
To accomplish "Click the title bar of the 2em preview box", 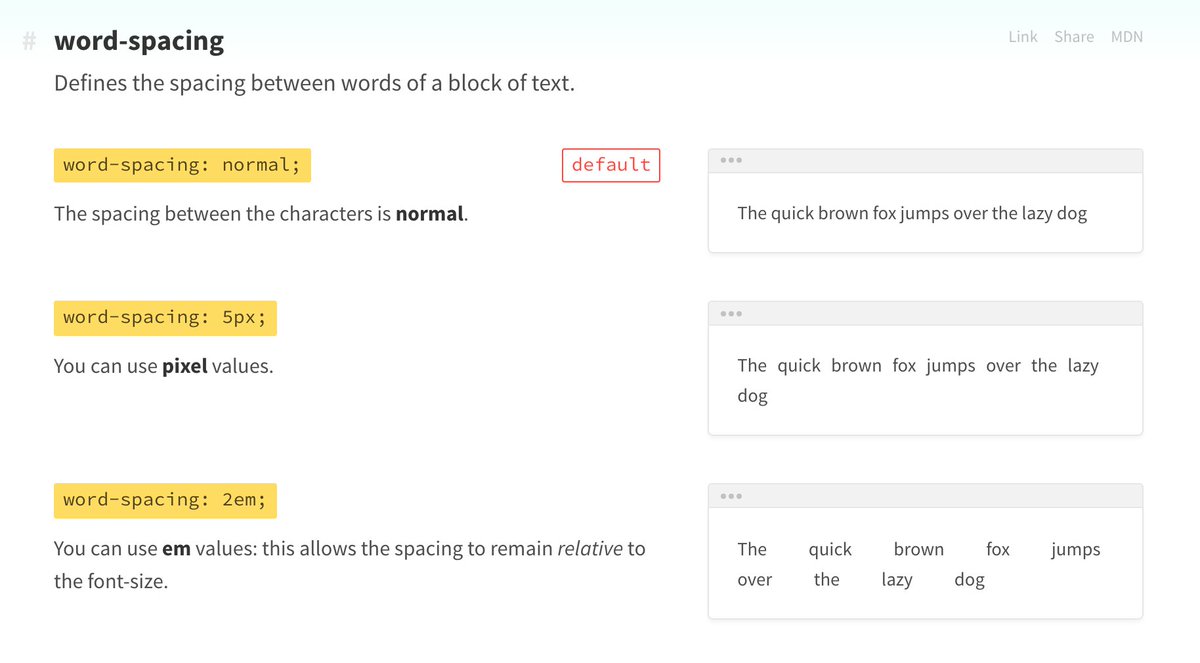I will click(925, 496).
